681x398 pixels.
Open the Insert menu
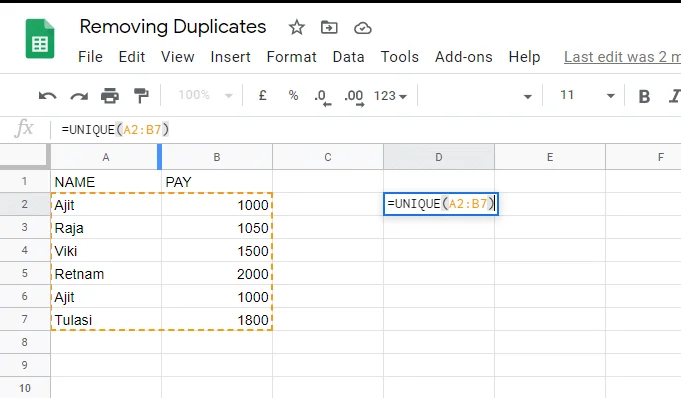pyautogui.click(x=230, y=57)
